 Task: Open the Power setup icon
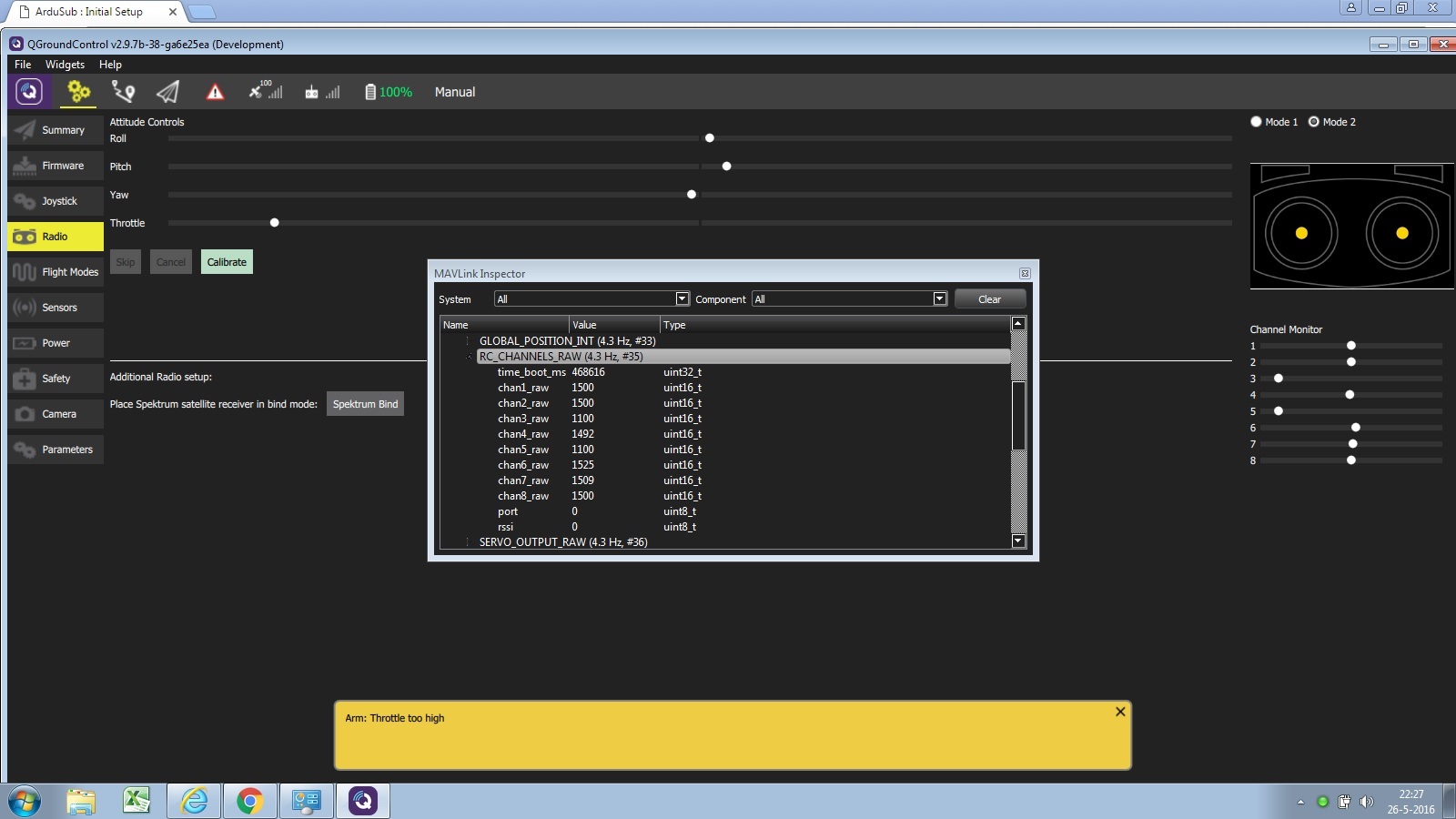[x=25, y=343]
